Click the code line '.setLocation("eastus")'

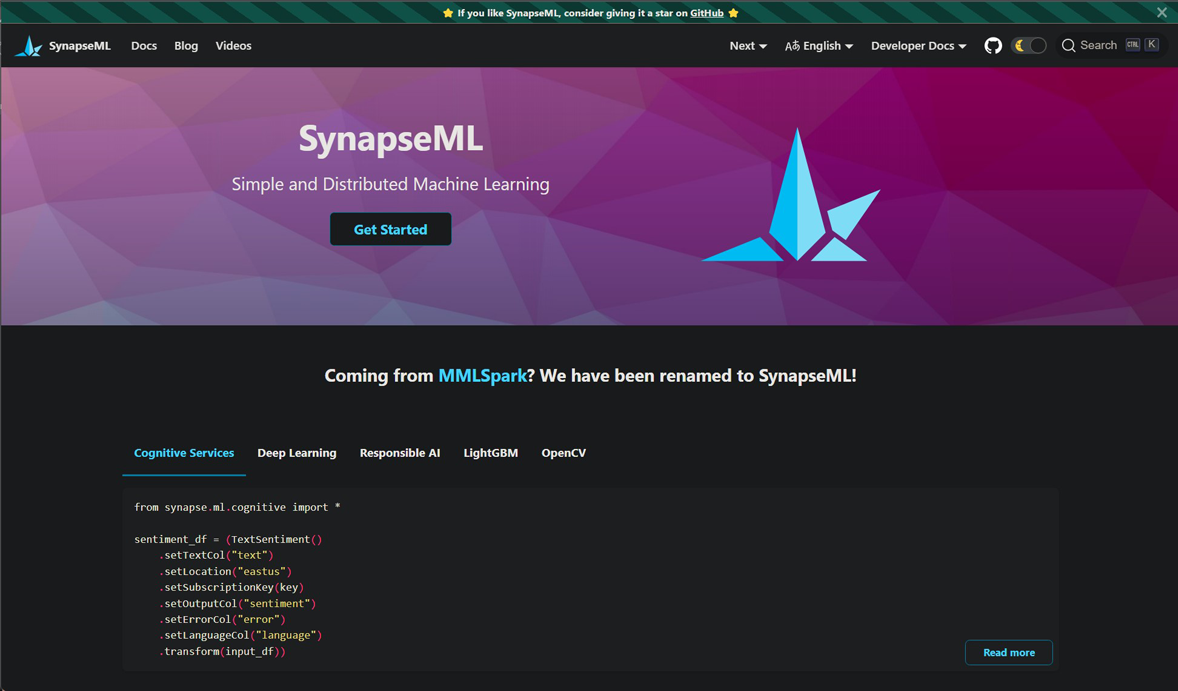tap(225, 572)
